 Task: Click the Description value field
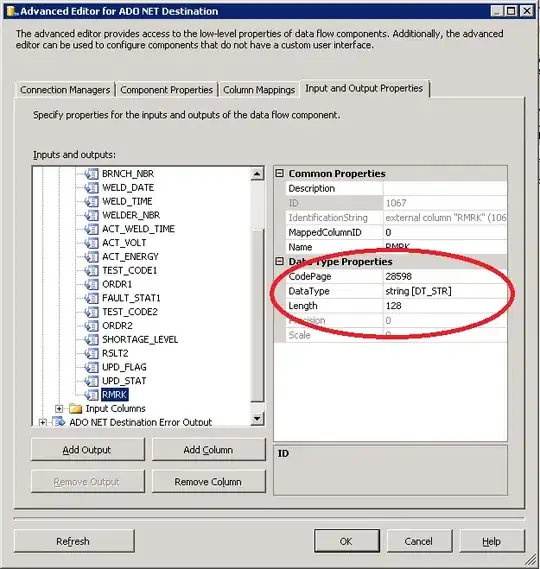point(445,188)
